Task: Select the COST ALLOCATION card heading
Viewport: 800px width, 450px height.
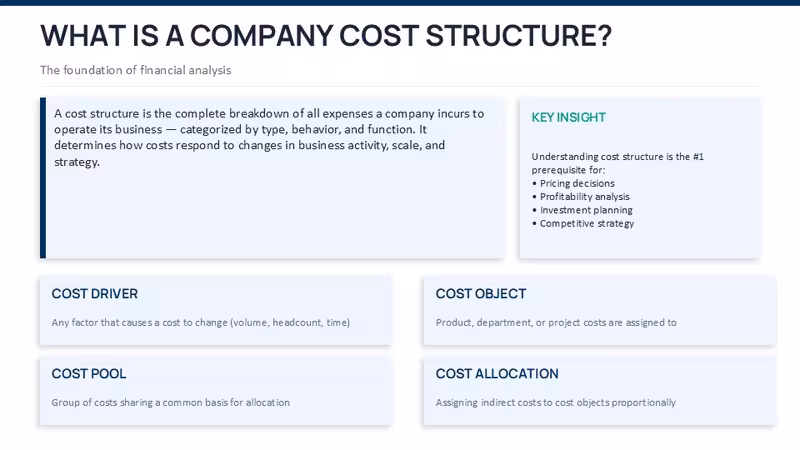Action: (x=497, y=373)
